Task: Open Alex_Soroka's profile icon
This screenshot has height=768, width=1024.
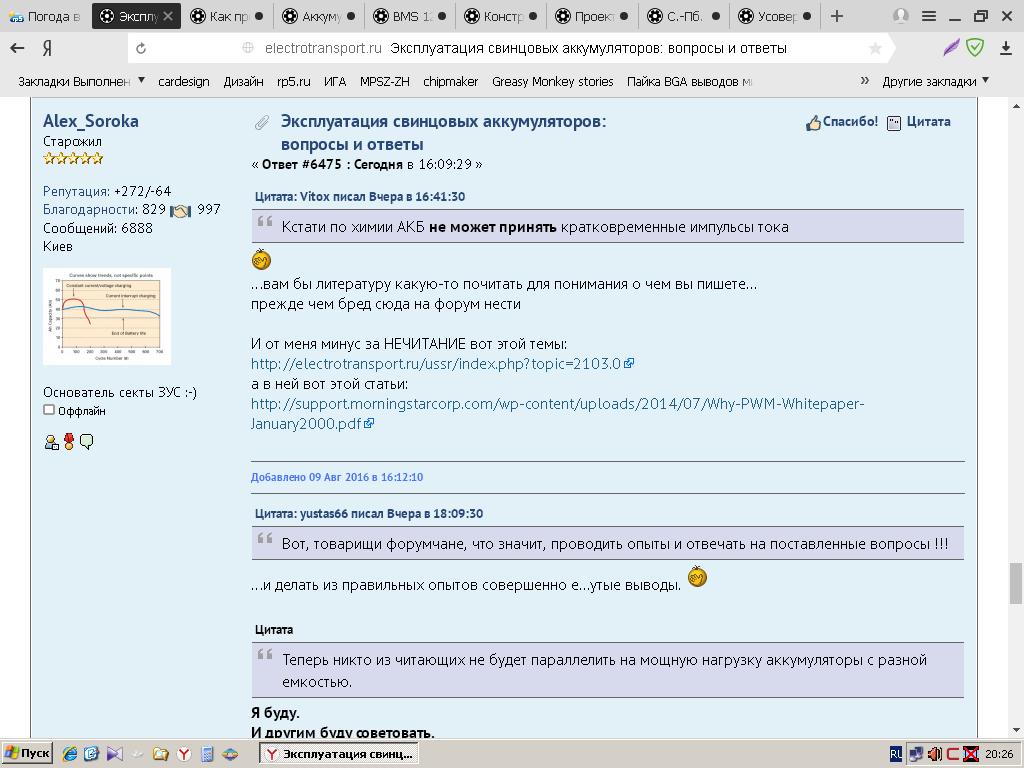Action: 51,442
